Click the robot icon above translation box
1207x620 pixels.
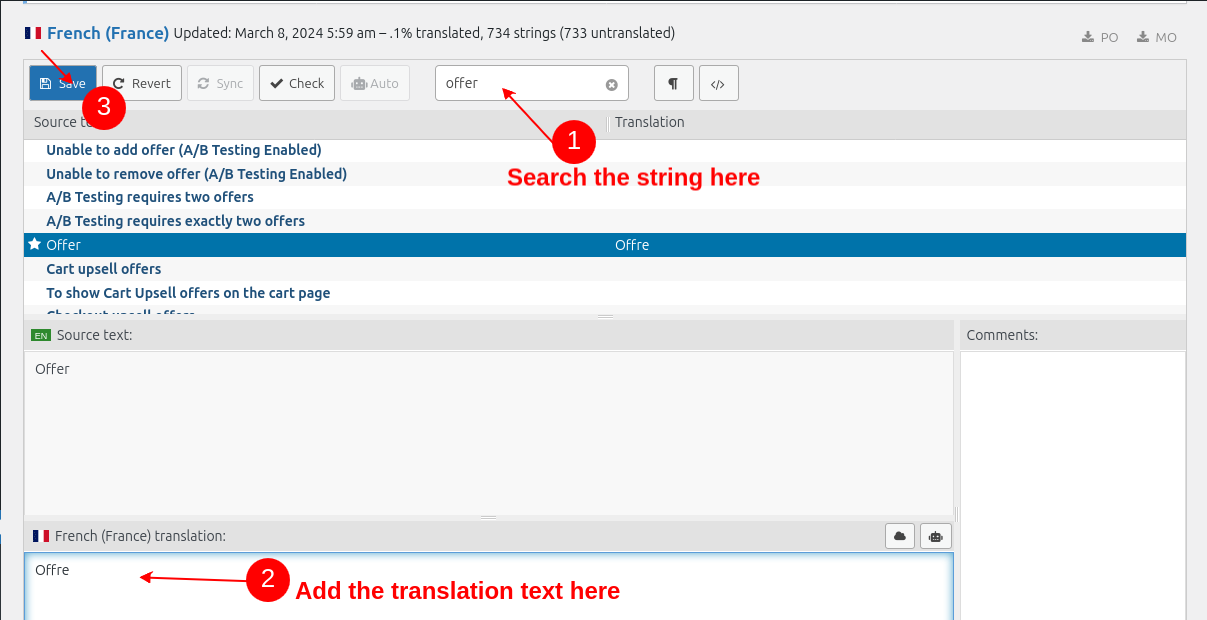(x=935, y=536)
